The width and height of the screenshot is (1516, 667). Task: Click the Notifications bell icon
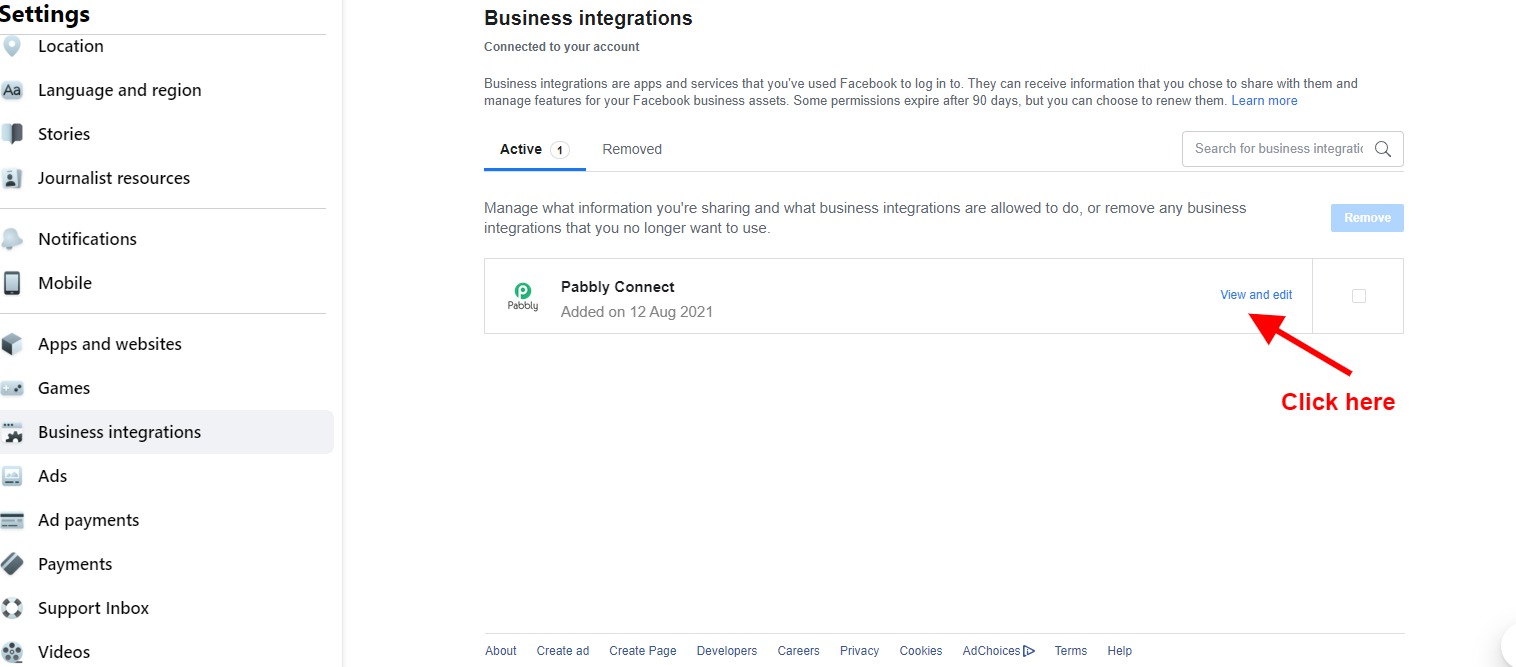click(x=12, y=239)
